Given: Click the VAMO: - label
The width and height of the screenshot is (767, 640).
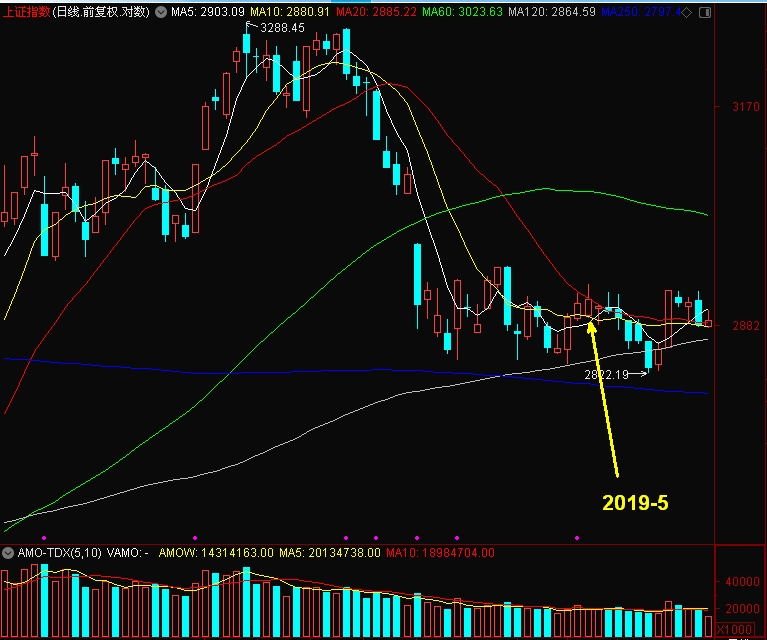Looking at the screenshot, I should pyautogui.click(x=127, y=553).
